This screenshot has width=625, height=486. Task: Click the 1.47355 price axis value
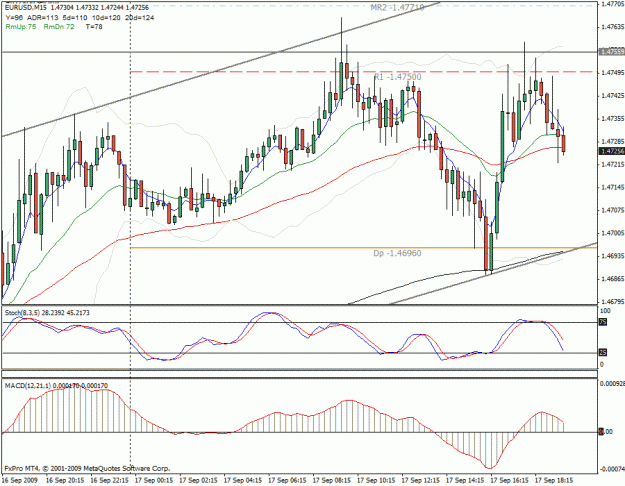613,118
